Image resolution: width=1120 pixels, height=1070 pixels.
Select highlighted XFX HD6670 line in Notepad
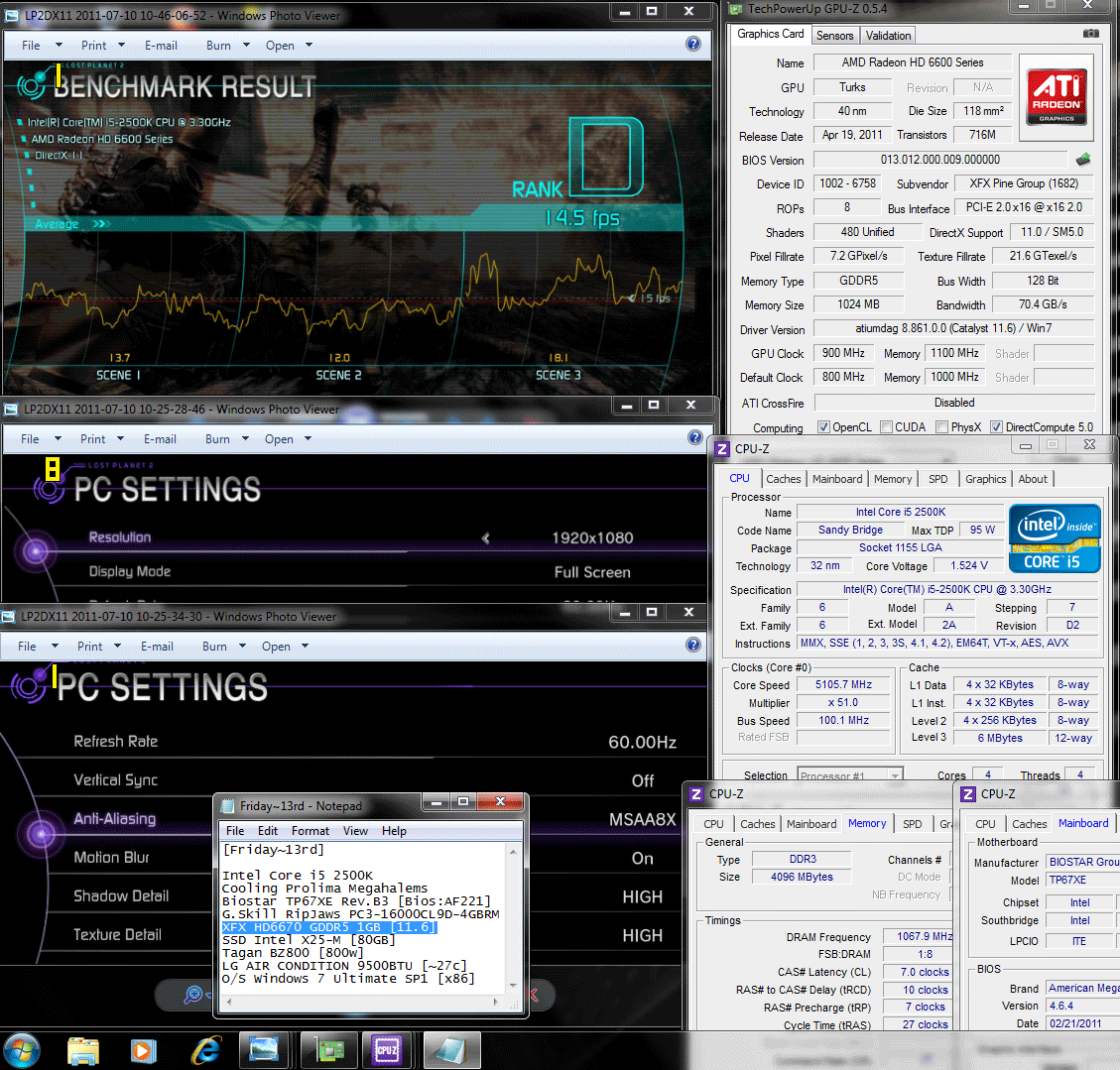[328, 926]
